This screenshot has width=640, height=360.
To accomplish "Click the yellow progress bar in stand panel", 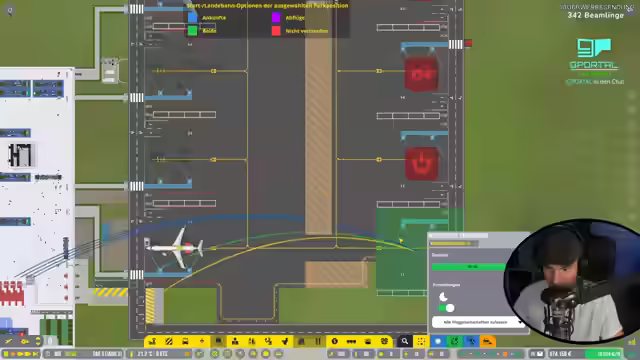I will (x=453, y=244).
